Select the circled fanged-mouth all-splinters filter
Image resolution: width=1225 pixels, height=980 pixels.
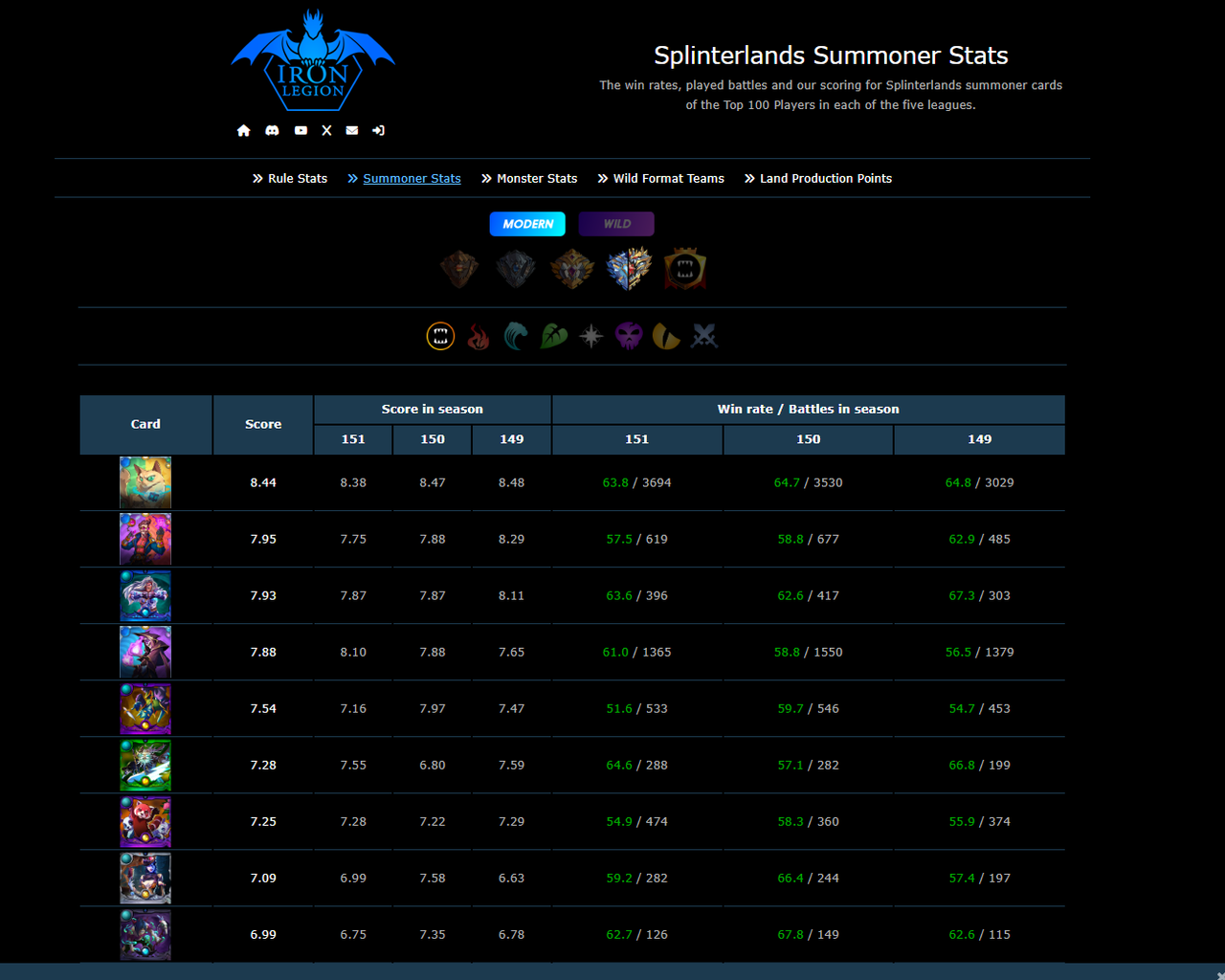(x=440, y=336)
